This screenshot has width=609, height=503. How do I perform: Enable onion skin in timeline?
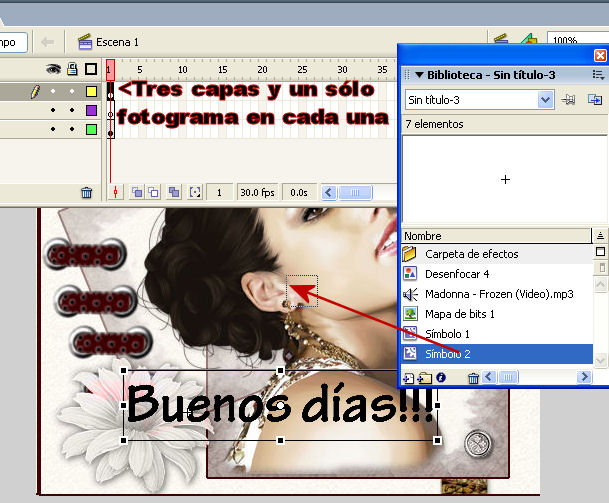coord(136,192)
